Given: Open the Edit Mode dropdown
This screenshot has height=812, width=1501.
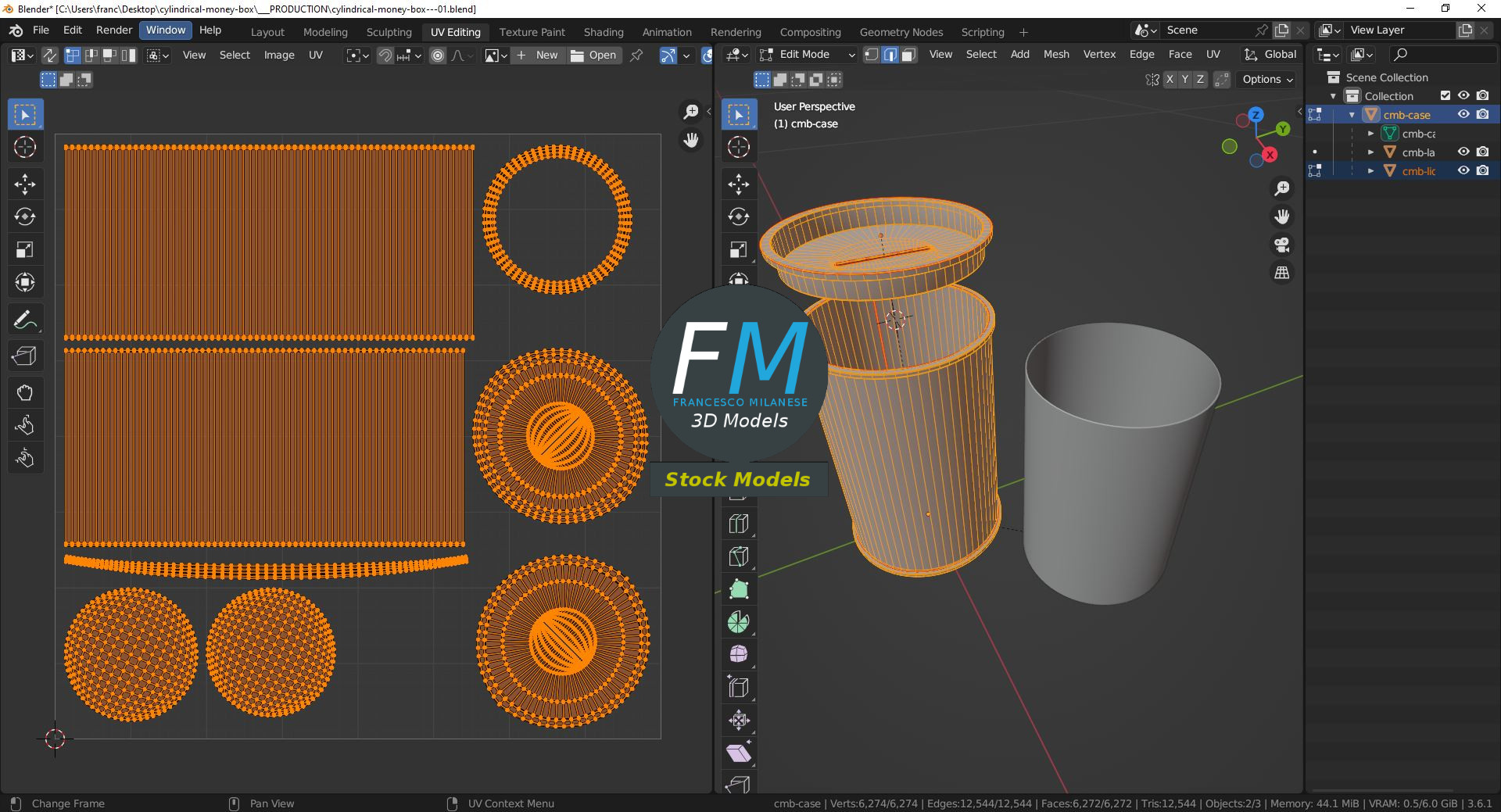Looking at the screenshot, I should [807, 55].
